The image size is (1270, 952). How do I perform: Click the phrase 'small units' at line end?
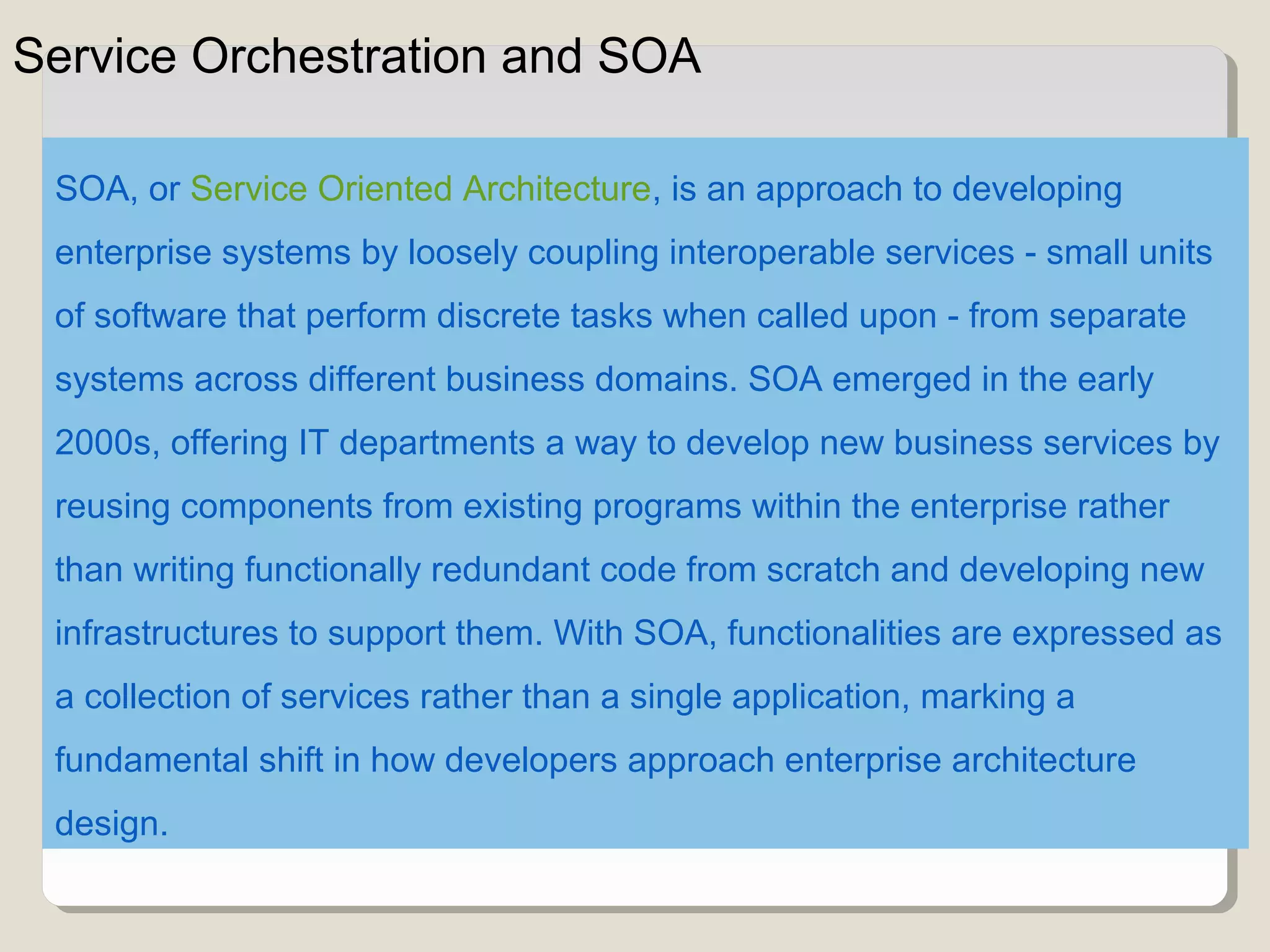pyautogui.click(x=1129, y=252)
